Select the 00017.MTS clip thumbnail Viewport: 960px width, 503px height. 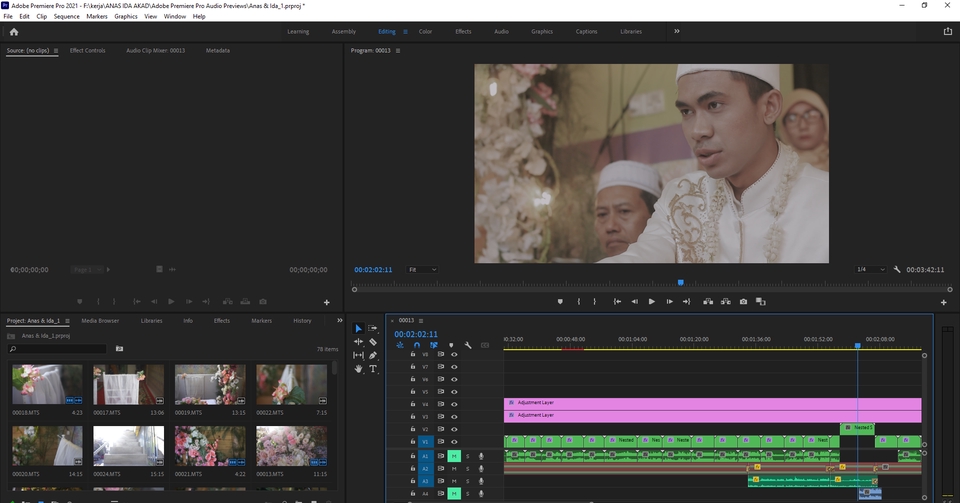128,386
